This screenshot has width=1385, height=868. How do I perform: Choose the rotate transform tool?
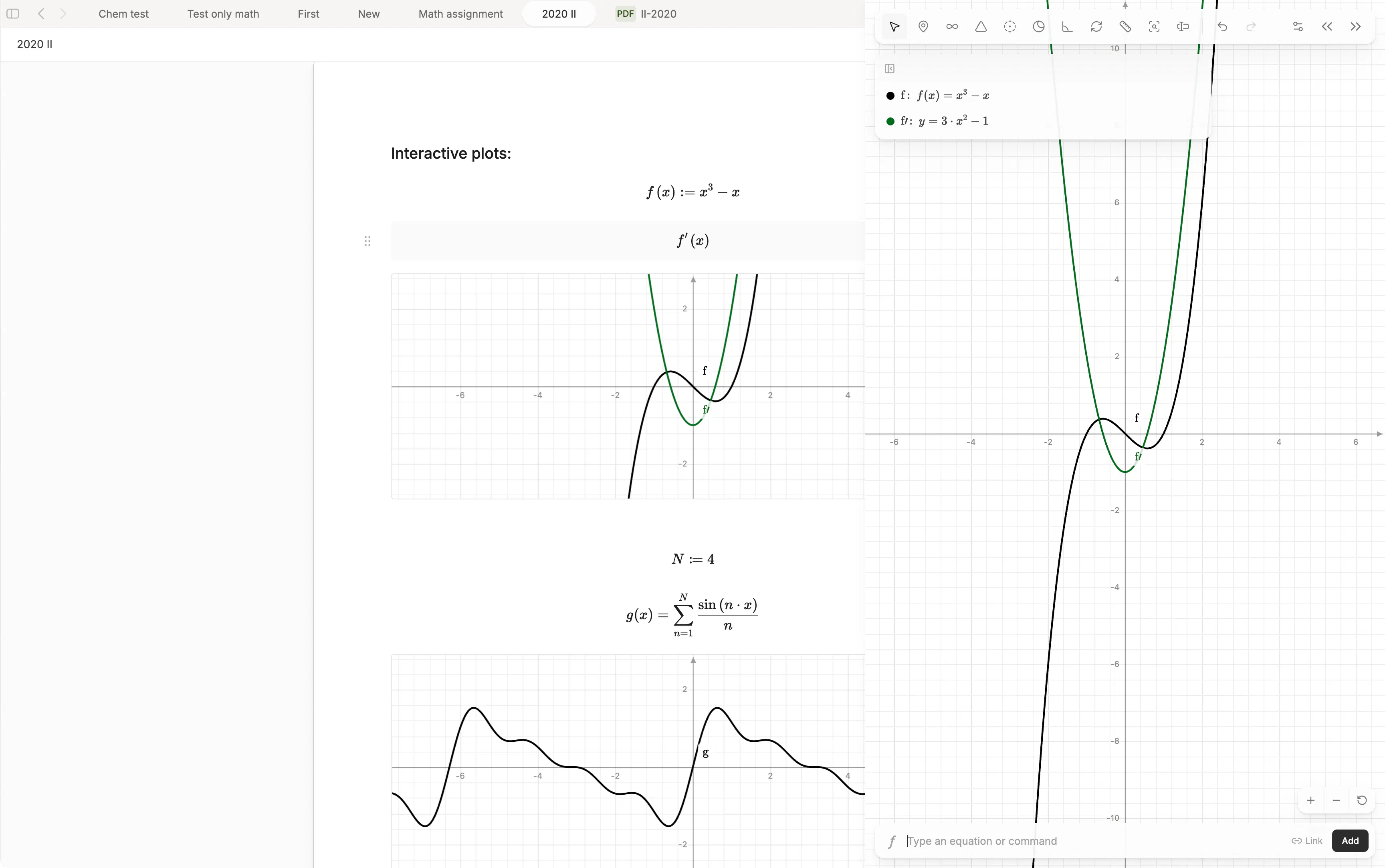click(x=1096, y=26)
